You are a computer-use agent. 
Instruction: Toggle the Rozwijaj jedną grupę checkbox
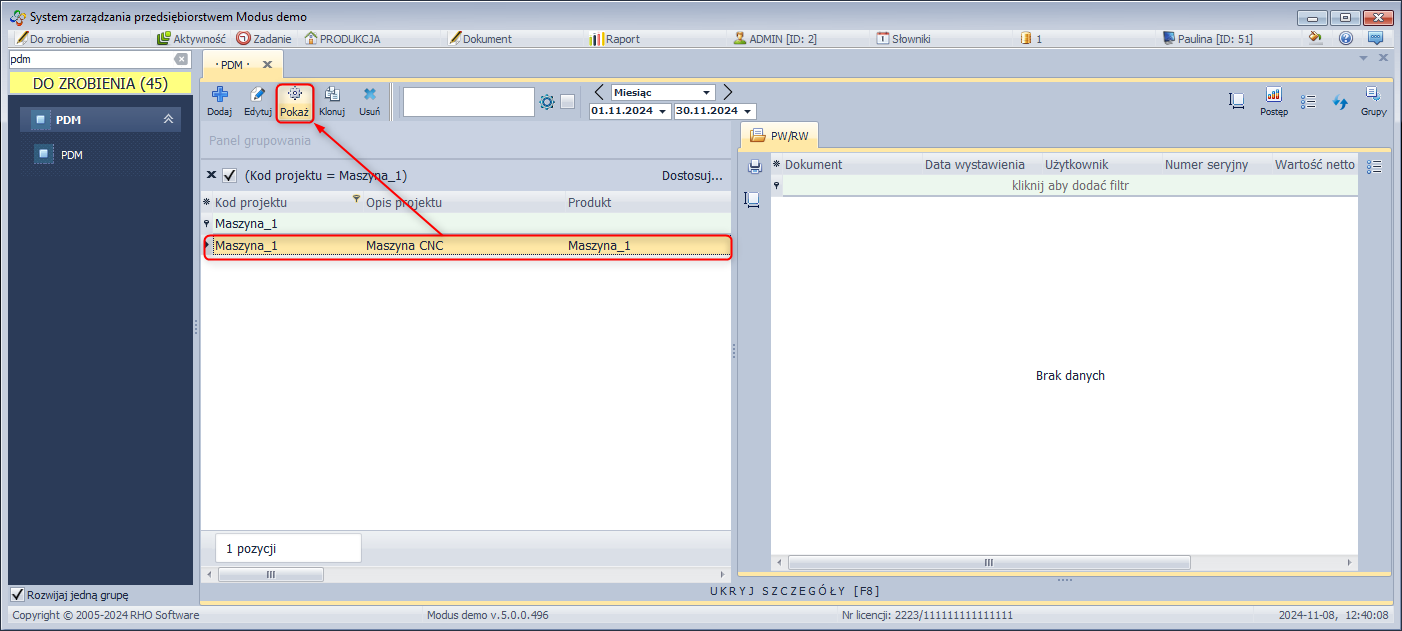click(x=17, y=595)
